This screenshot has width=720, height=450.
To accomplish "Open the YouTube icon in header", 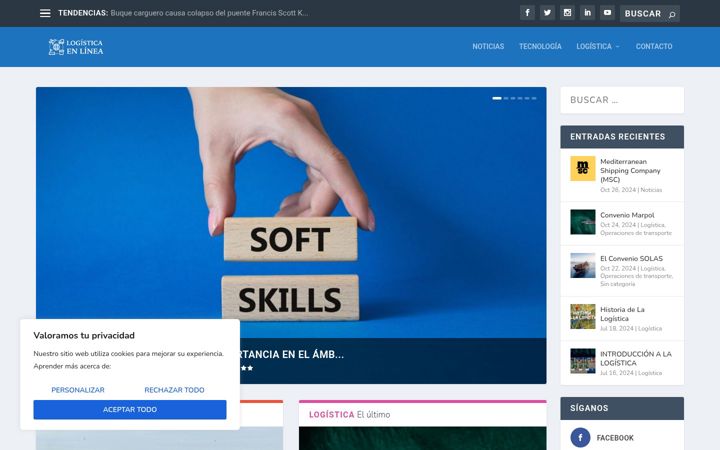I will point(607,13).
